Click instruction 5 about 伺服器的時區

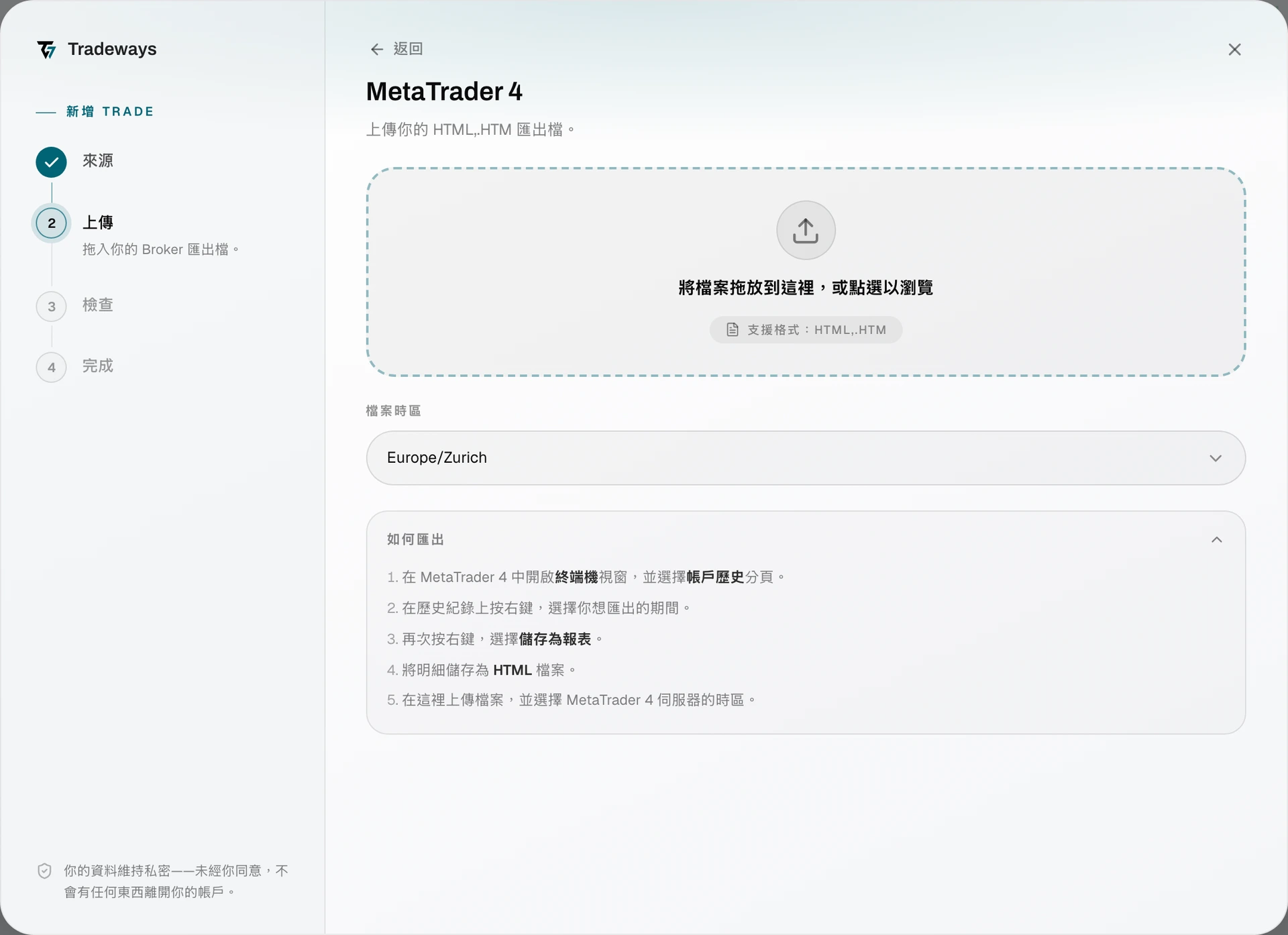click(571, 700)
